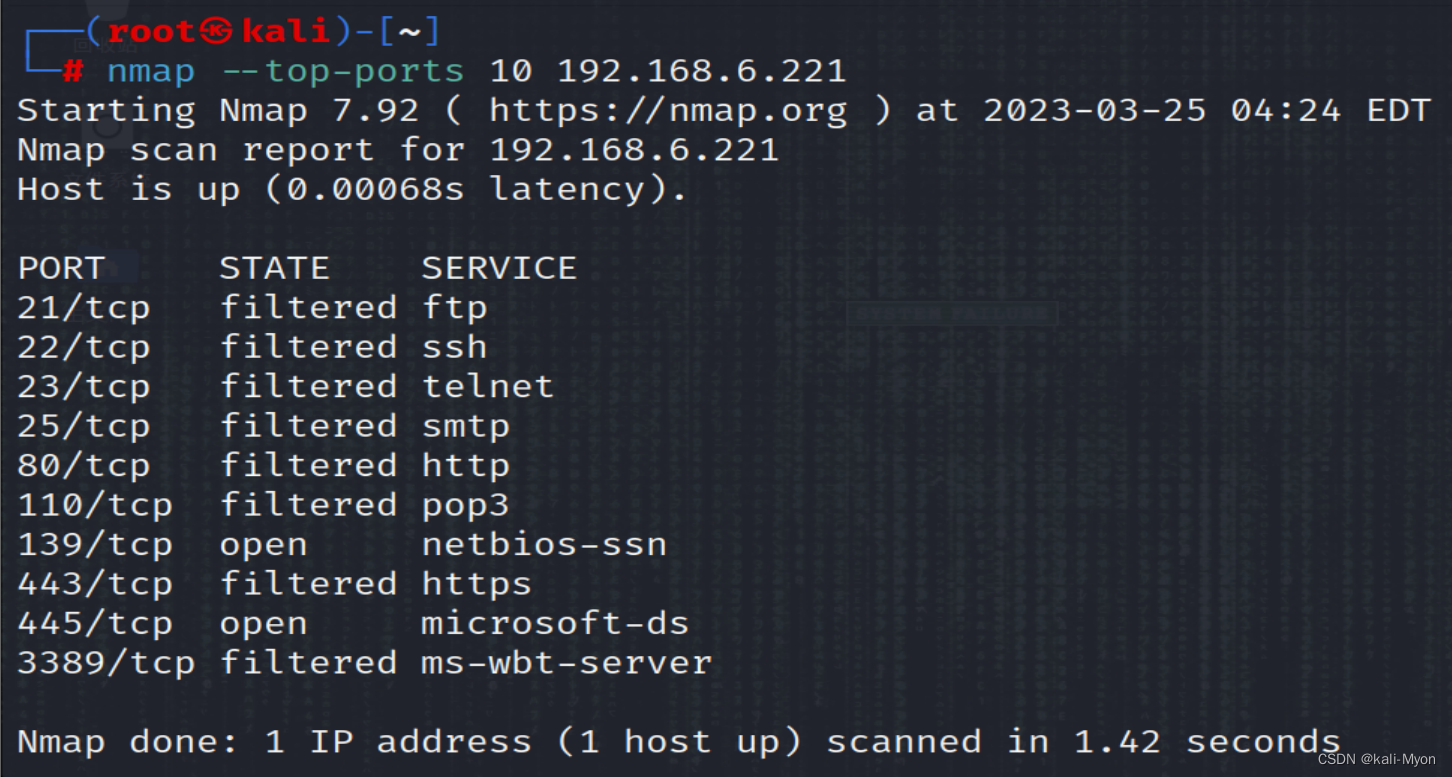Screen dimensions: 1452x777
Task: Click the ms-wbt-server service name
Action: pos(566,663)
